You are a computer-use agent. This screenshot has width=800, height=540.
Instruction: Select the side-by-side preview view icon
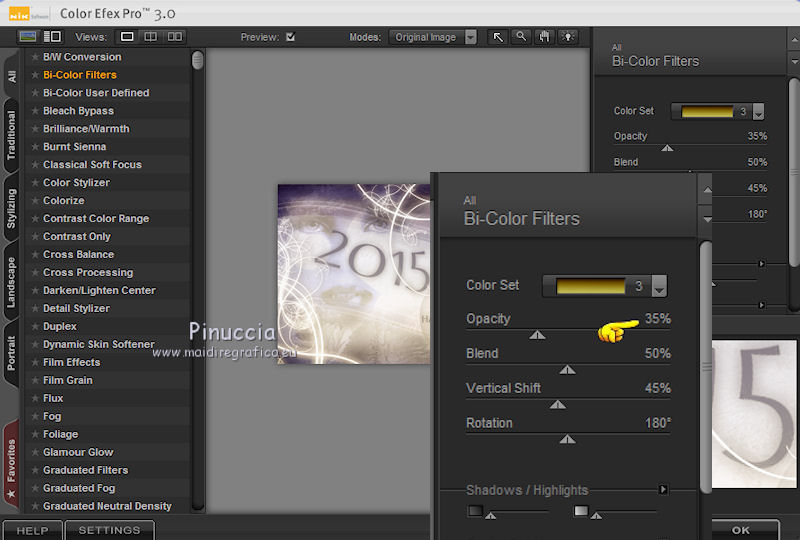click(175, 37)
